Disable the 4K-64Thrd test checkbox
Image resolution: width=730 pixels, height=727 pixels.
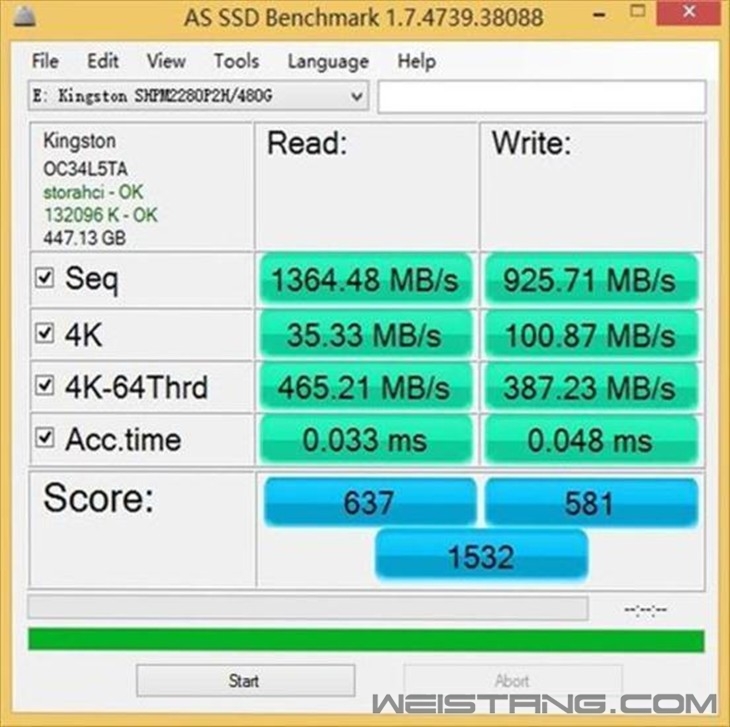pos(44,385)
